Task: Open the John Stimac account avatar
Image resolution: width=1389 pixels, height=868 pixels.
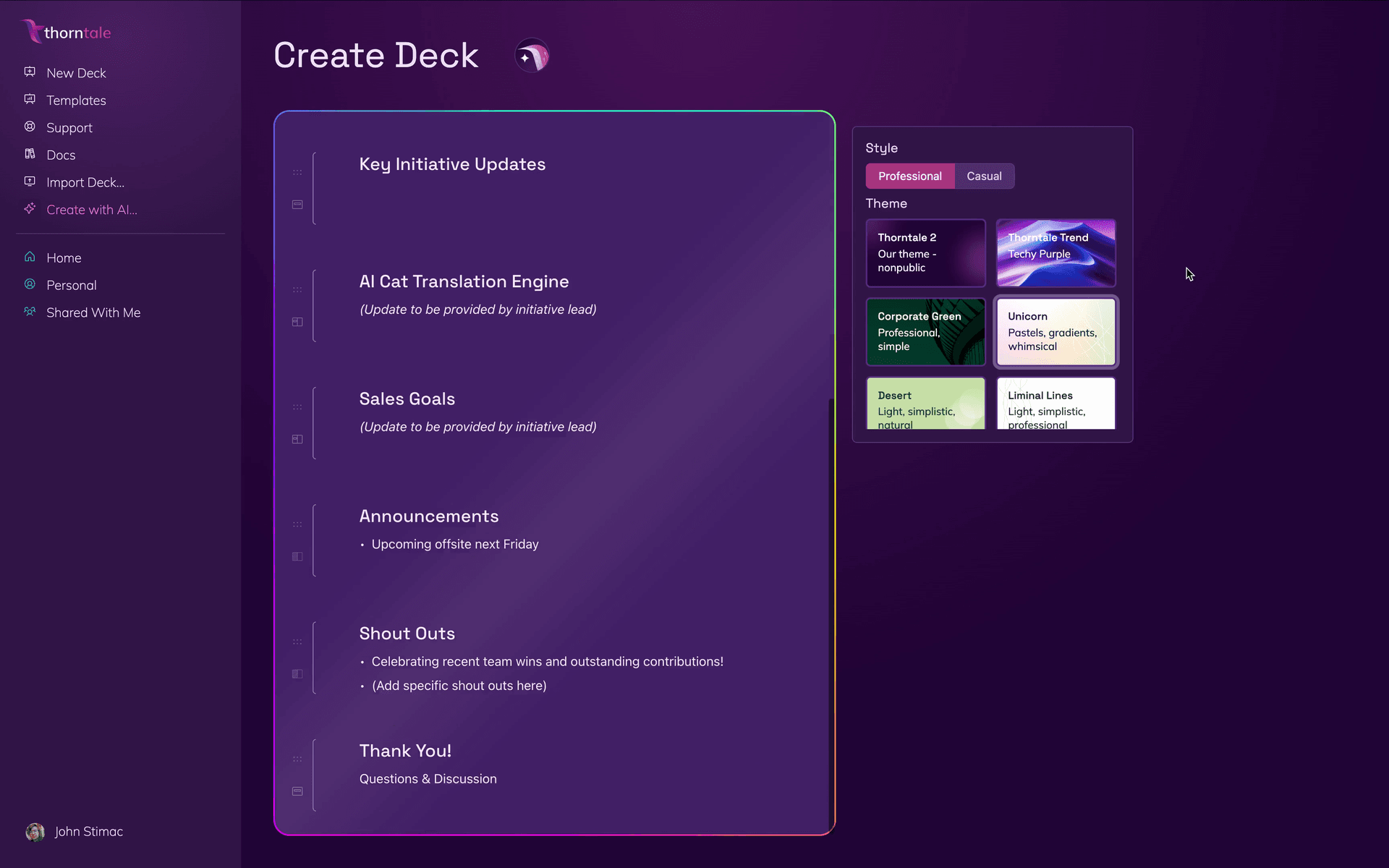Action: coord(35,832)
